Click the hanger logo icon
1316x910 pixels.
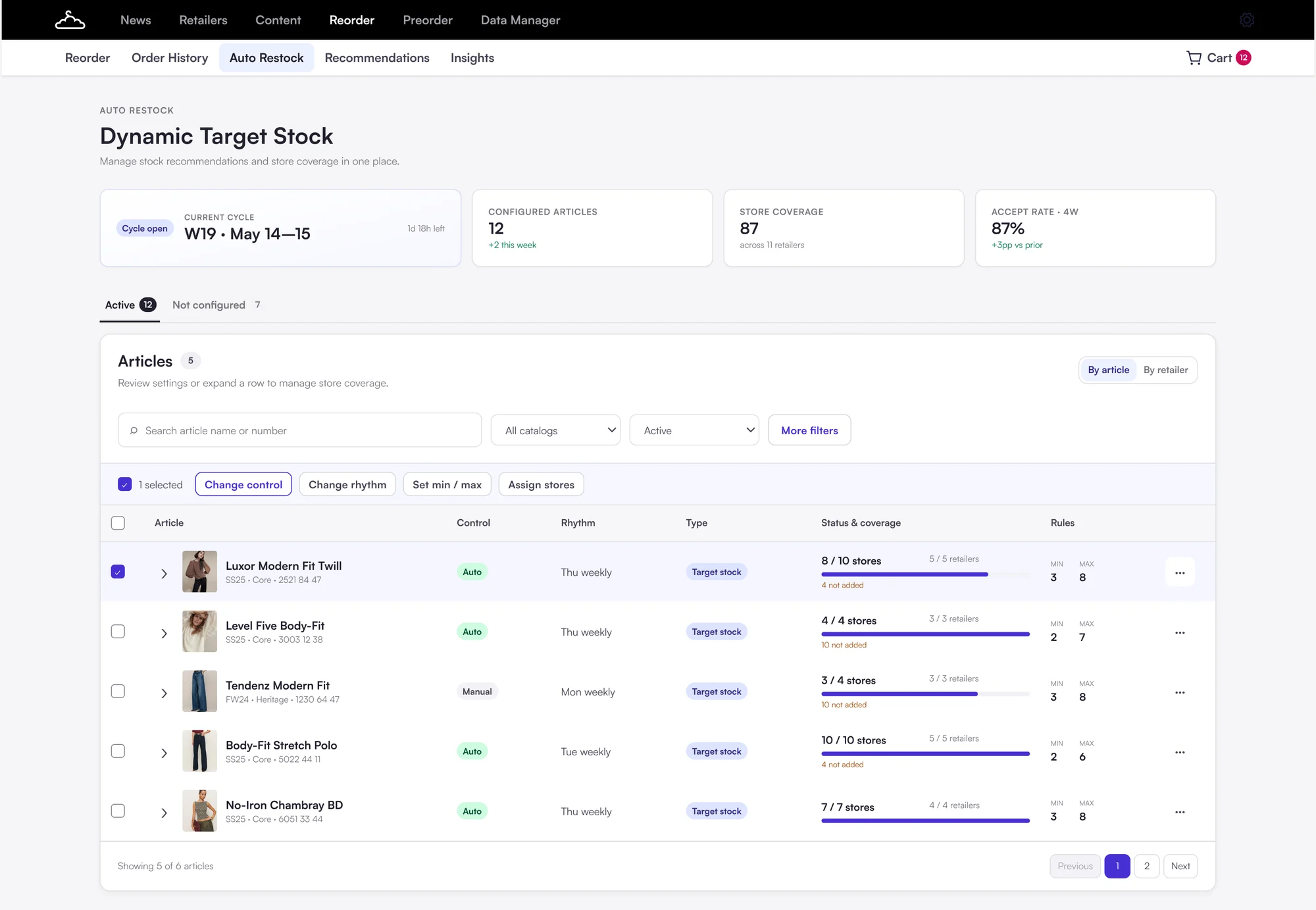tap(70, 20)
